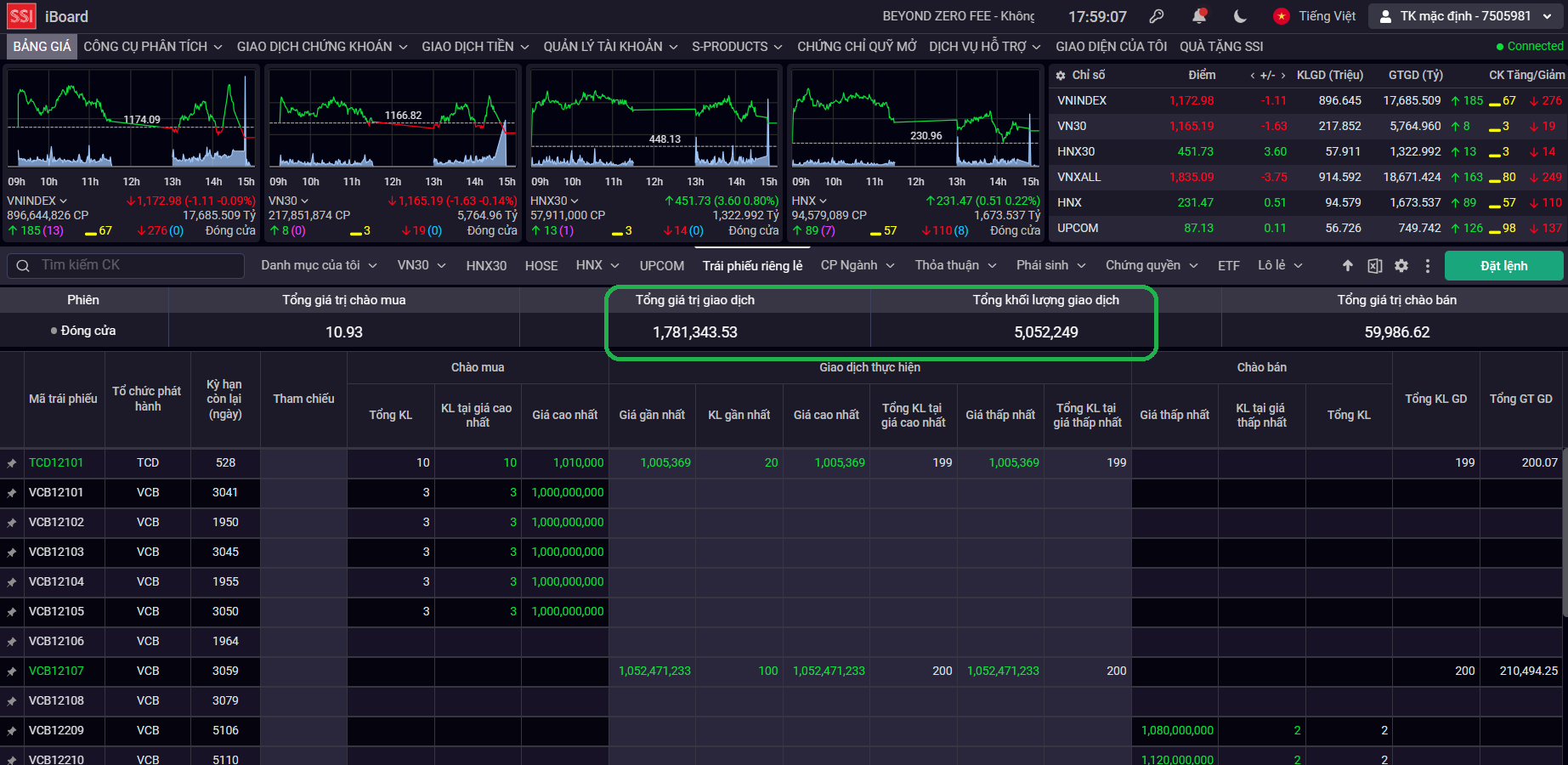Pin the VCB12107 bond row
This screenshot has width=1568, height=765.
[12, 671]
